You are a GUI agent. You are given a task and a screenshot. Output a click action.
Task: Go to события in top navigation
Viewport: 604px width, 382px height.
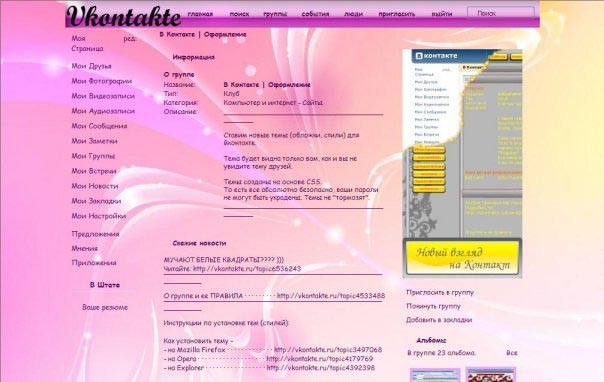(x=315, y=14)
